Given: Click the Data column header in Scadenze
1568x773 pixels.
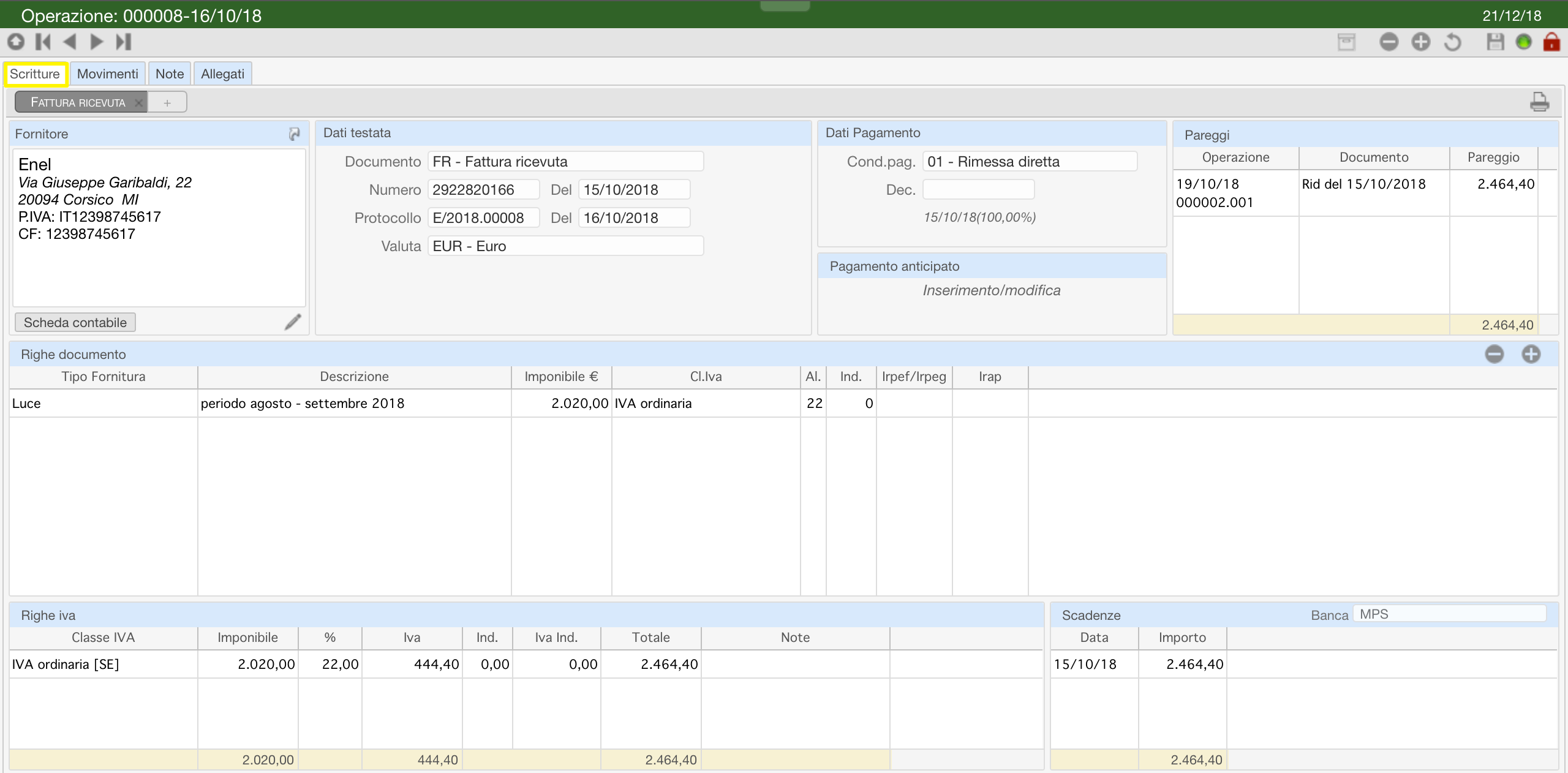Looking at the screenshot, I should (1094, 638).
